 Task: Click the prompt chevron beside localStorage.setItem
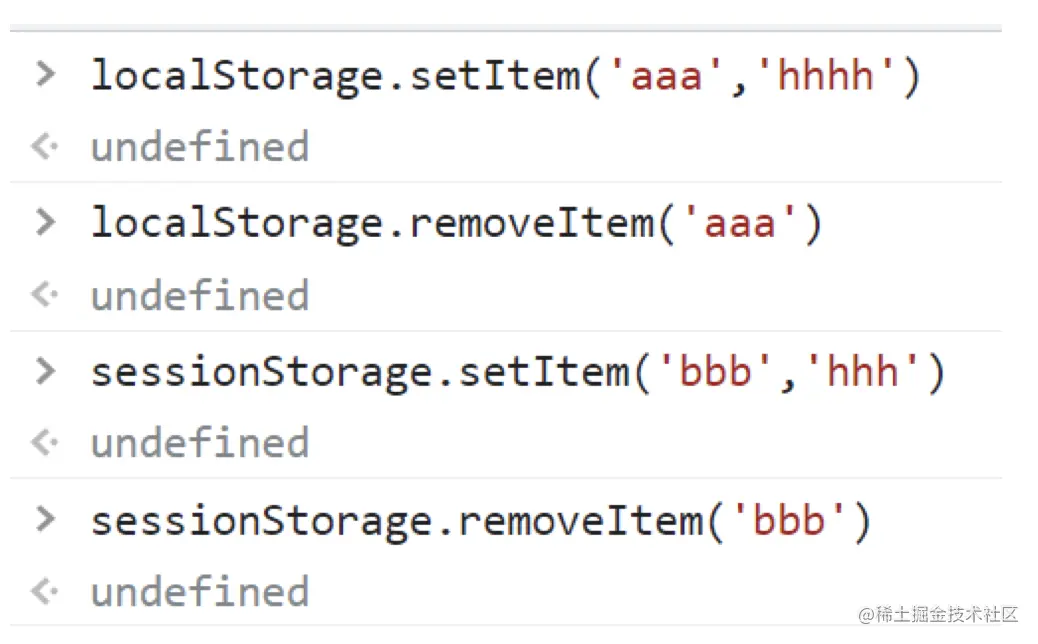point(44,74)
